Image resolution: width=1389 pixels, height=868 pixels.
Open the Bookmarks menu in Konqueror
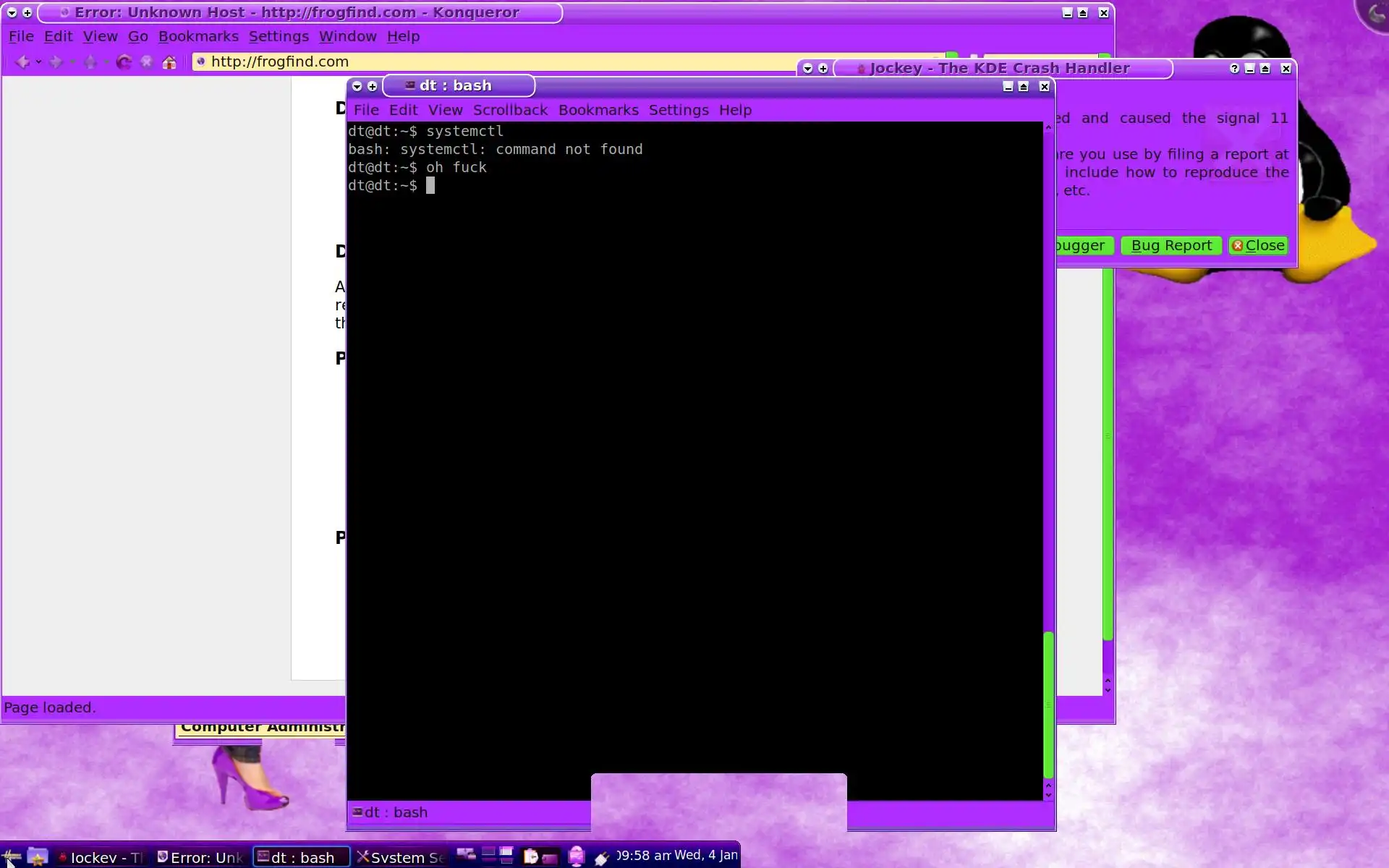[198, 36]
